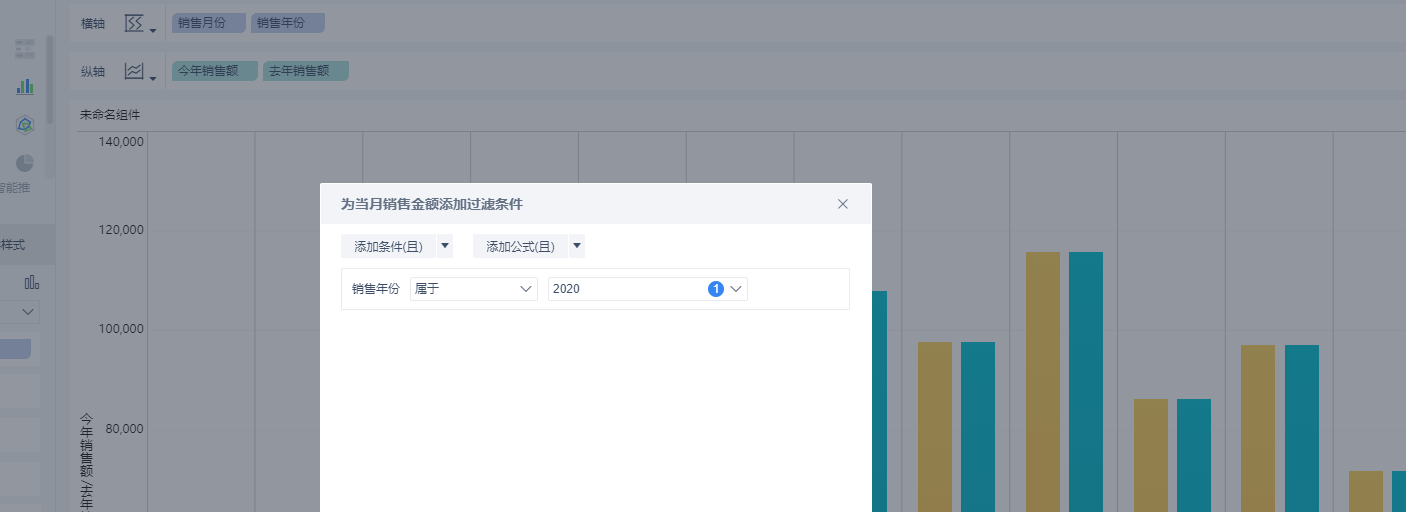Screen dimensions: 1406x512
Task: Select the 去年销售额 field pill in 纵轴
Action: coord(306,71)
